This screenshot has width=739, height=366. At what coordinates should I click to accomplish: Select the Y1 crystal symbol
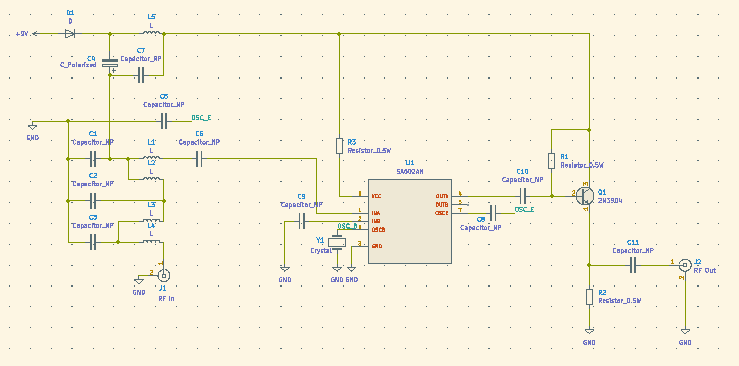click(x=337, y=243)
